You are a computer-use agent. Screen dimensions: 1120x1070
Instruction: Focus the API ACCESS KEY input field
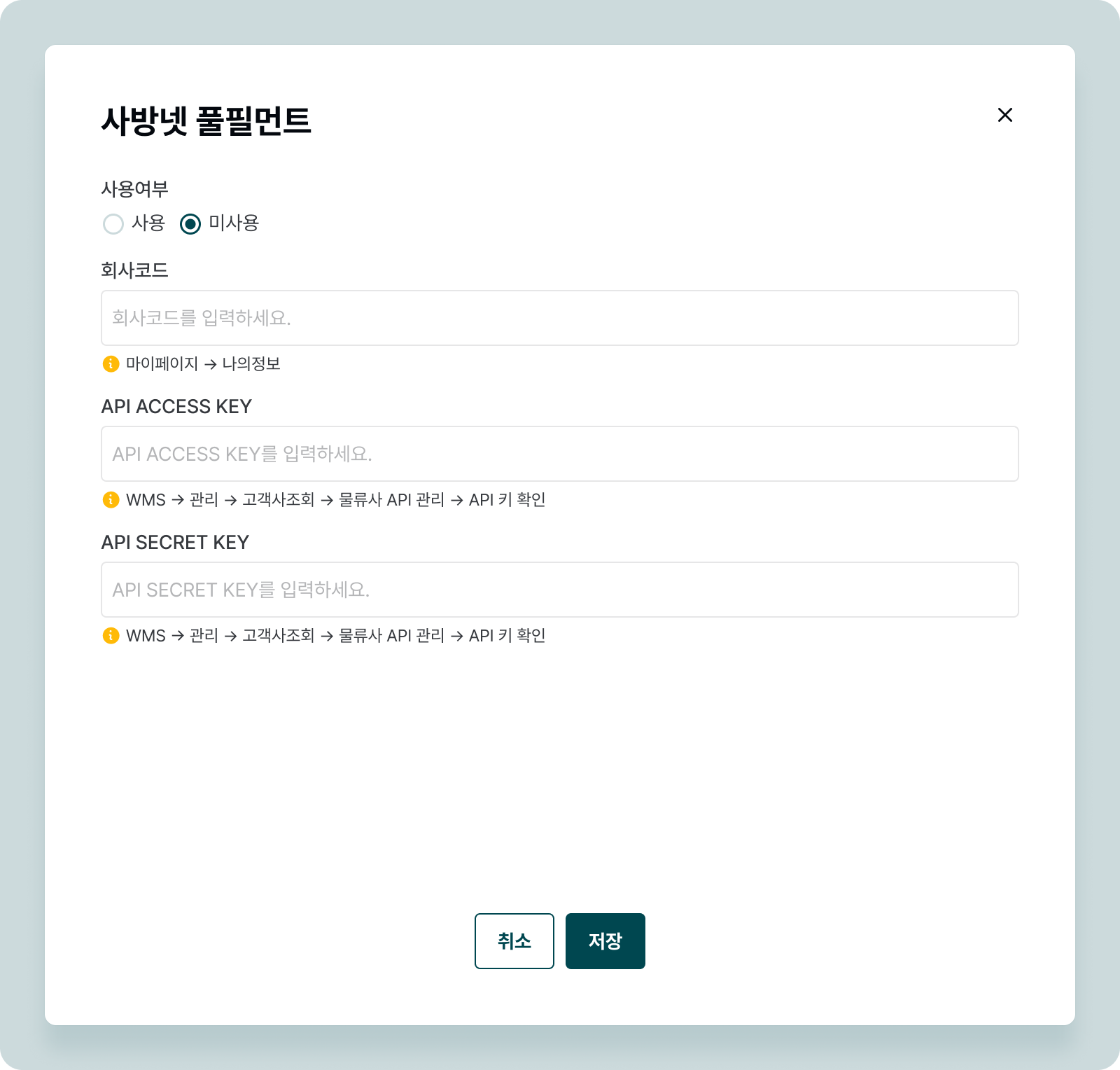coord(559,454)
